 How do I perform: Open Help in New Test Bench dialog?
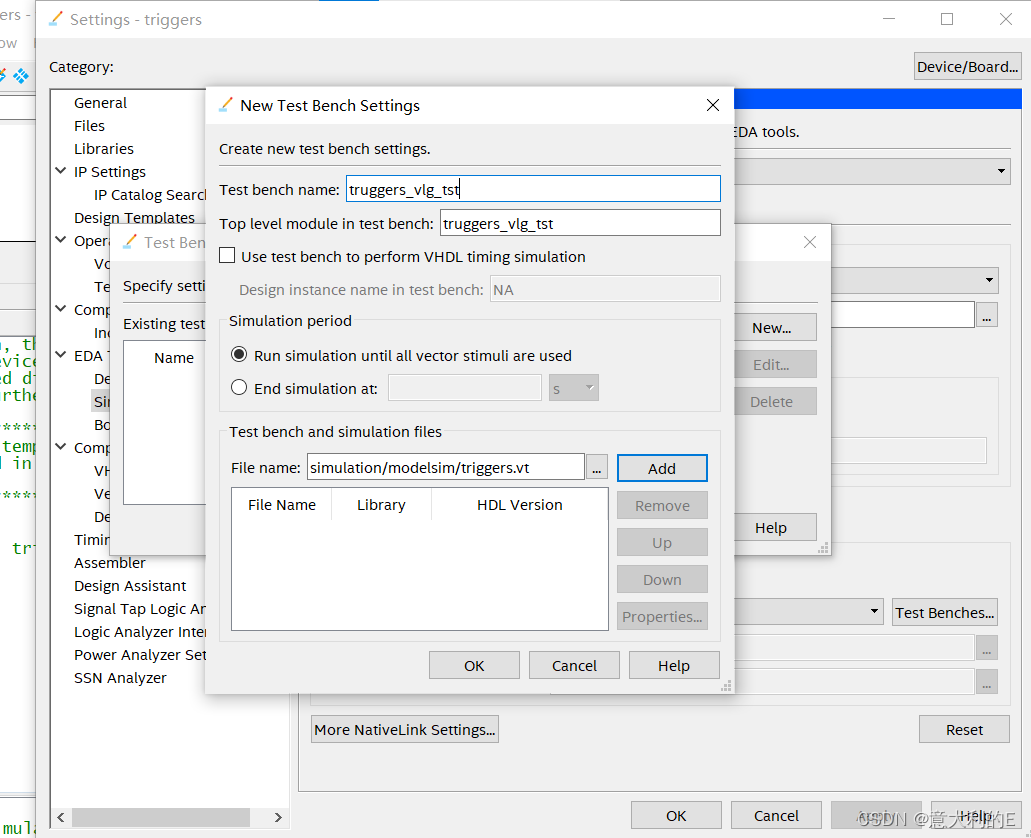tap(674, 666)
